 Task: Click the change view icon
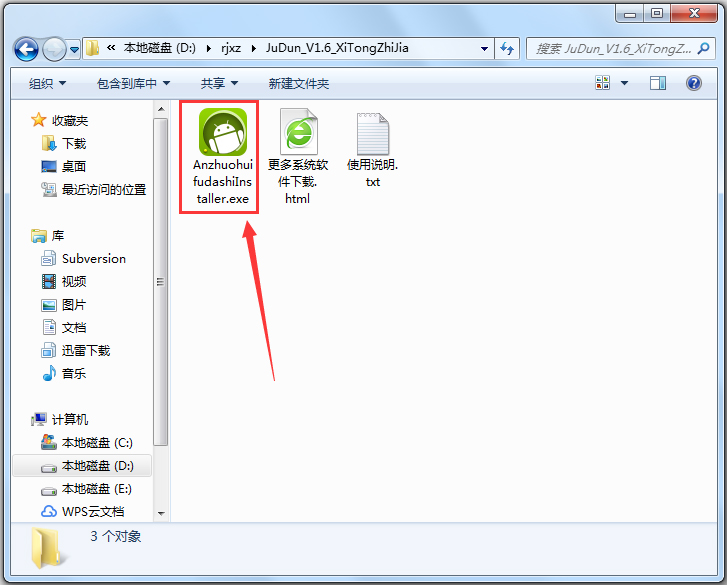[602, 83]
